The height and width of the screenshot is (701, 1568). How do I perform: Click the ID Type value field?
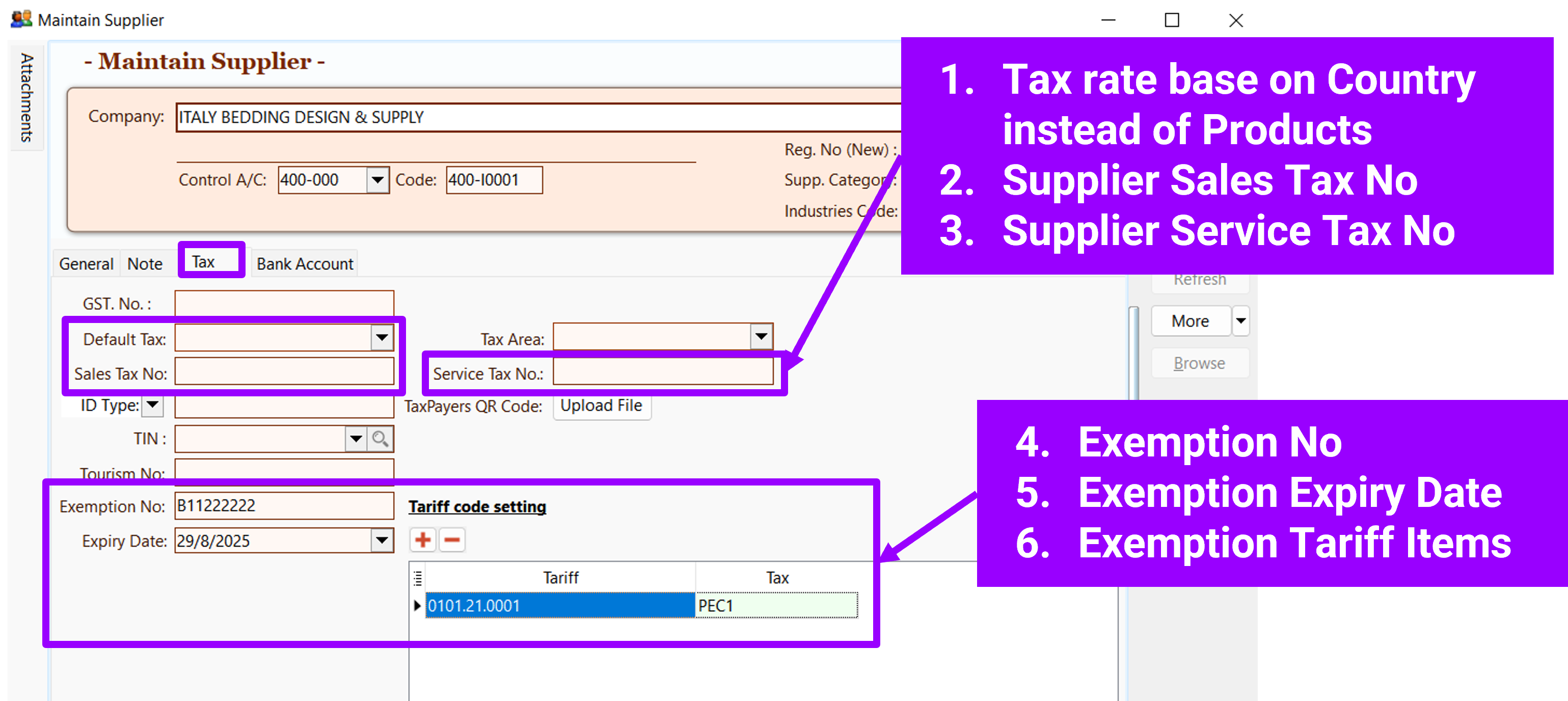coord(284,406)
